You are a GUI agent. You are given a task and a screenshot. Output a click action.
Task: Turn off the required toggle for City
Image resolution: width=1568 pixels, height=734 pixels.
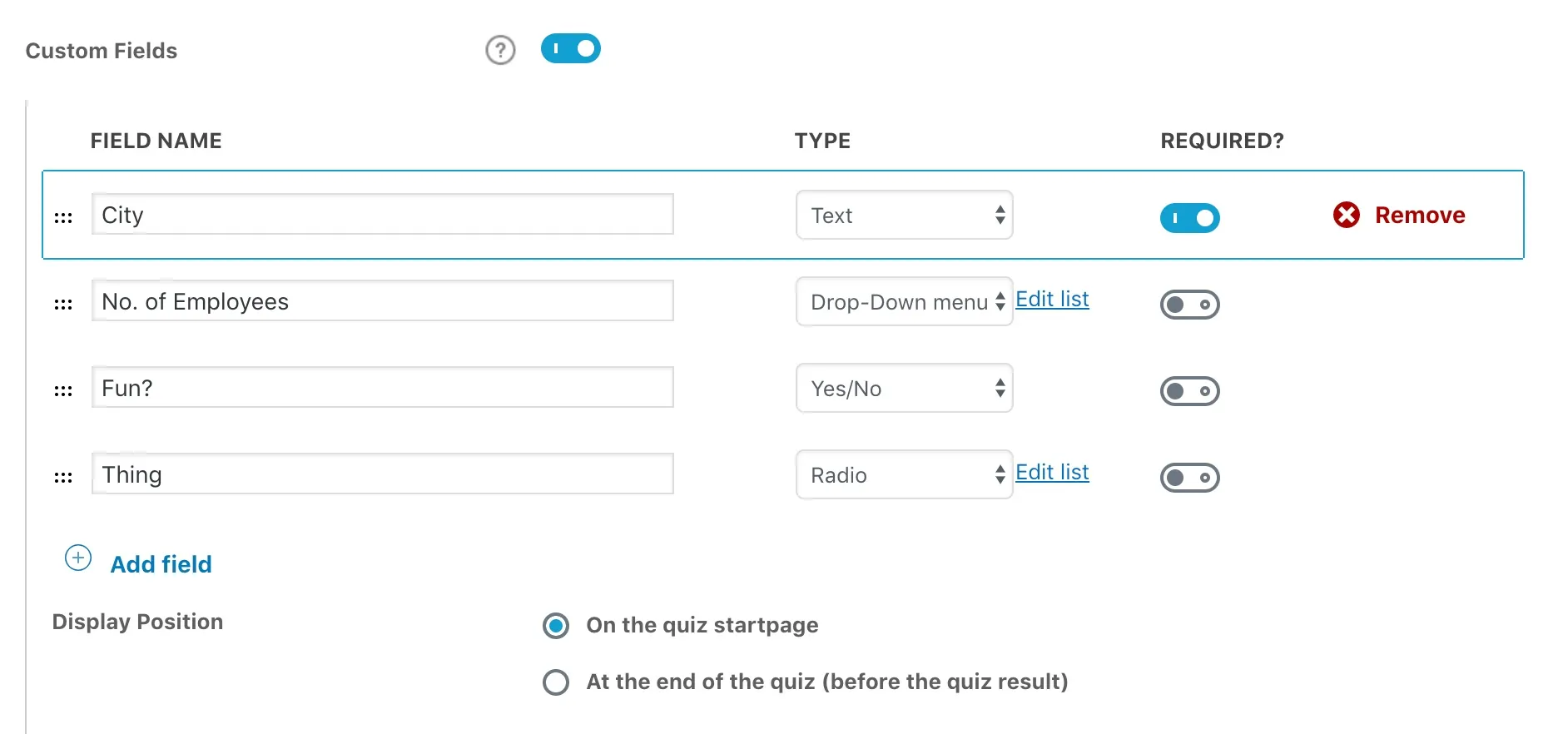click(1189, 217)
